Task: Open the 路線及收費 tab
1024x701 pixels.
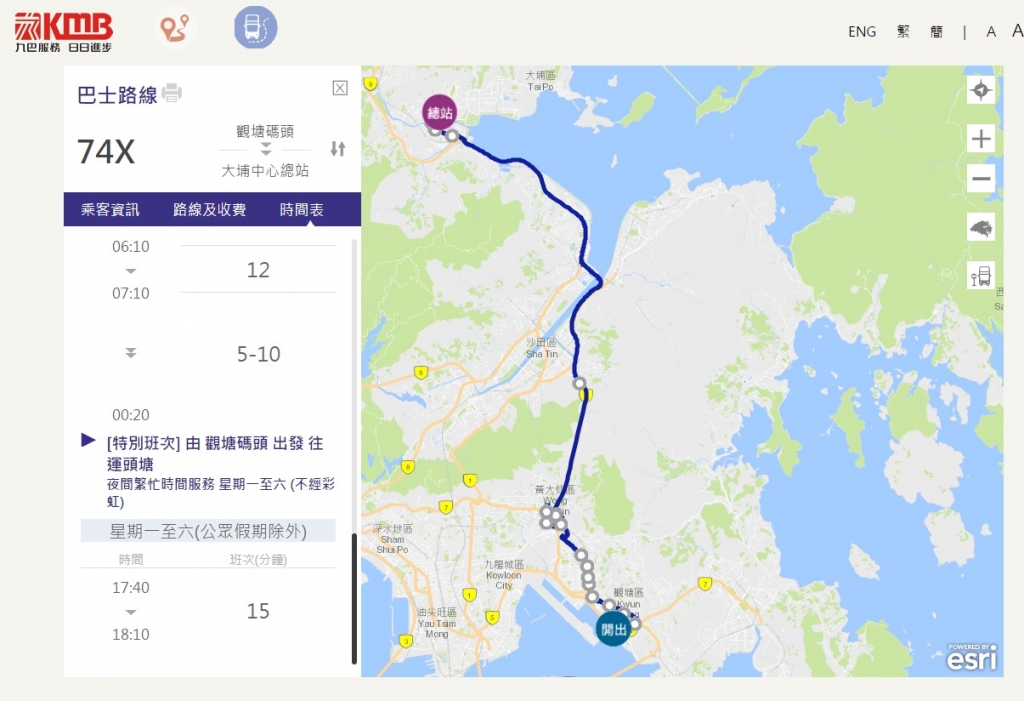Action: (209, 210)
